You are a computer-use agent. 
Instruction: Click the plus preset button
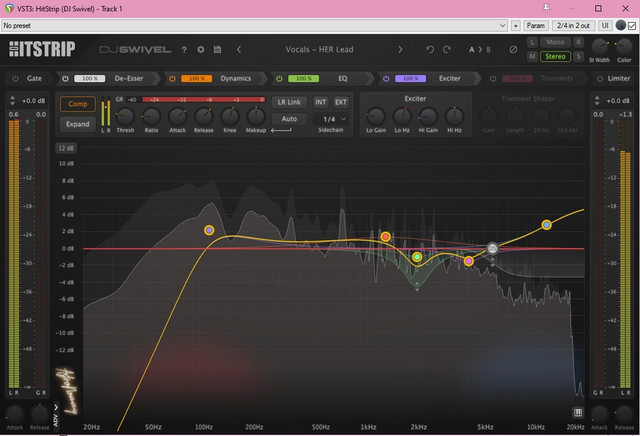click(x=516, y=26)
